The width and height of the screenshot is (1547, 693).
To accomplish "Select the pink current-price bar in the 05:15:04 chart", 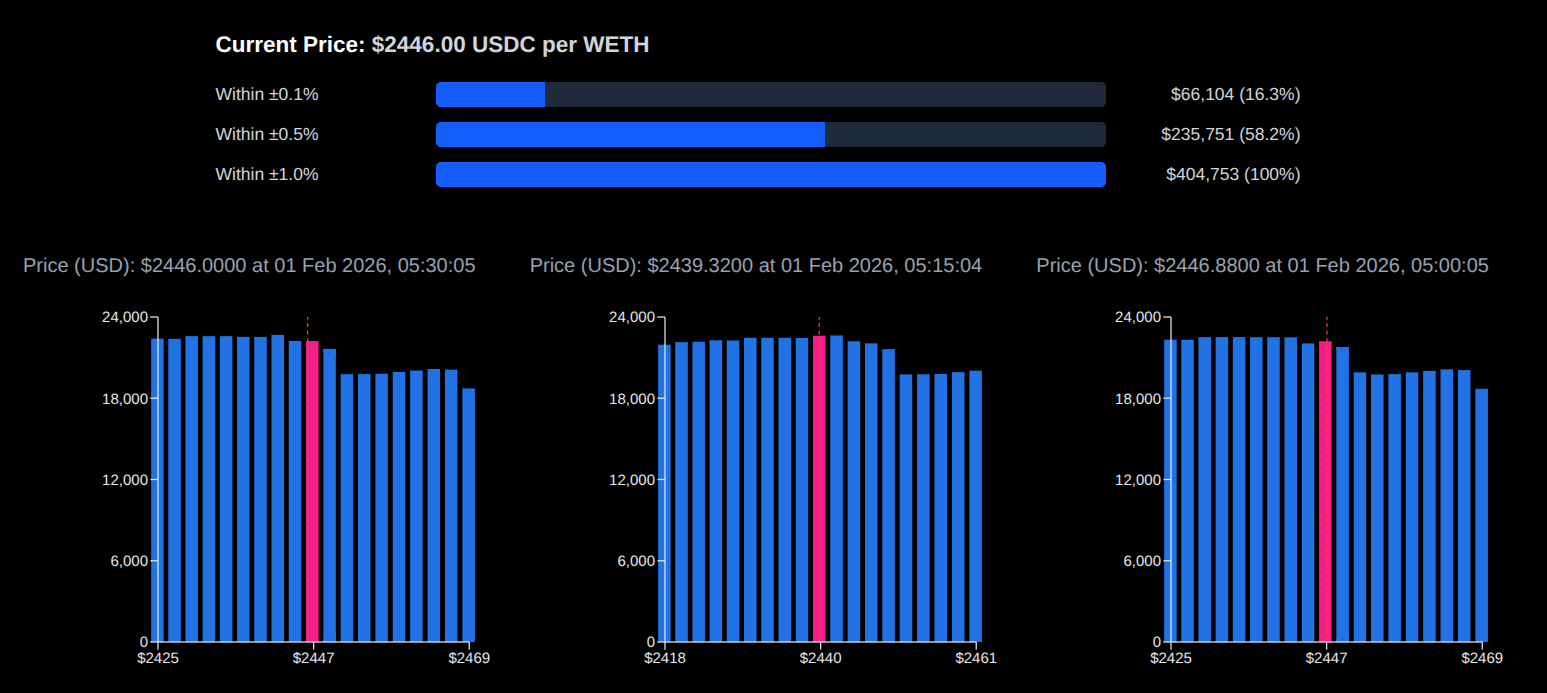I will coord(819,488).
